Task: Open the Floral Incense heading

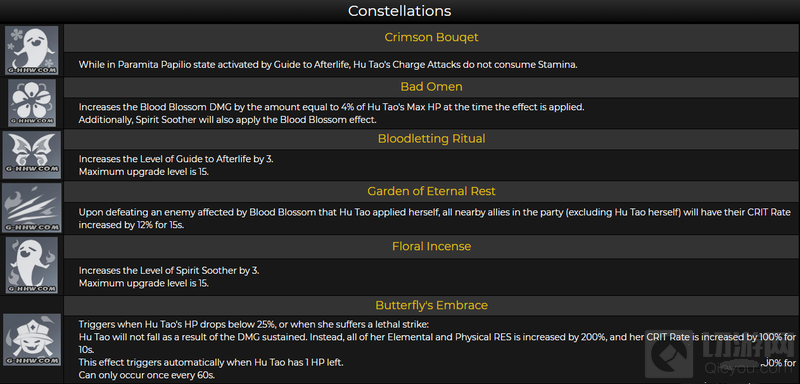Action: [x=431, y=246]
